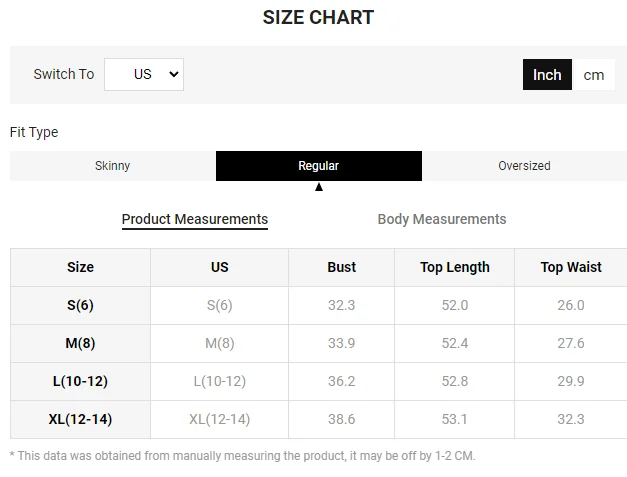Select the XL(12-14) size row label

(x=80, y=419)
